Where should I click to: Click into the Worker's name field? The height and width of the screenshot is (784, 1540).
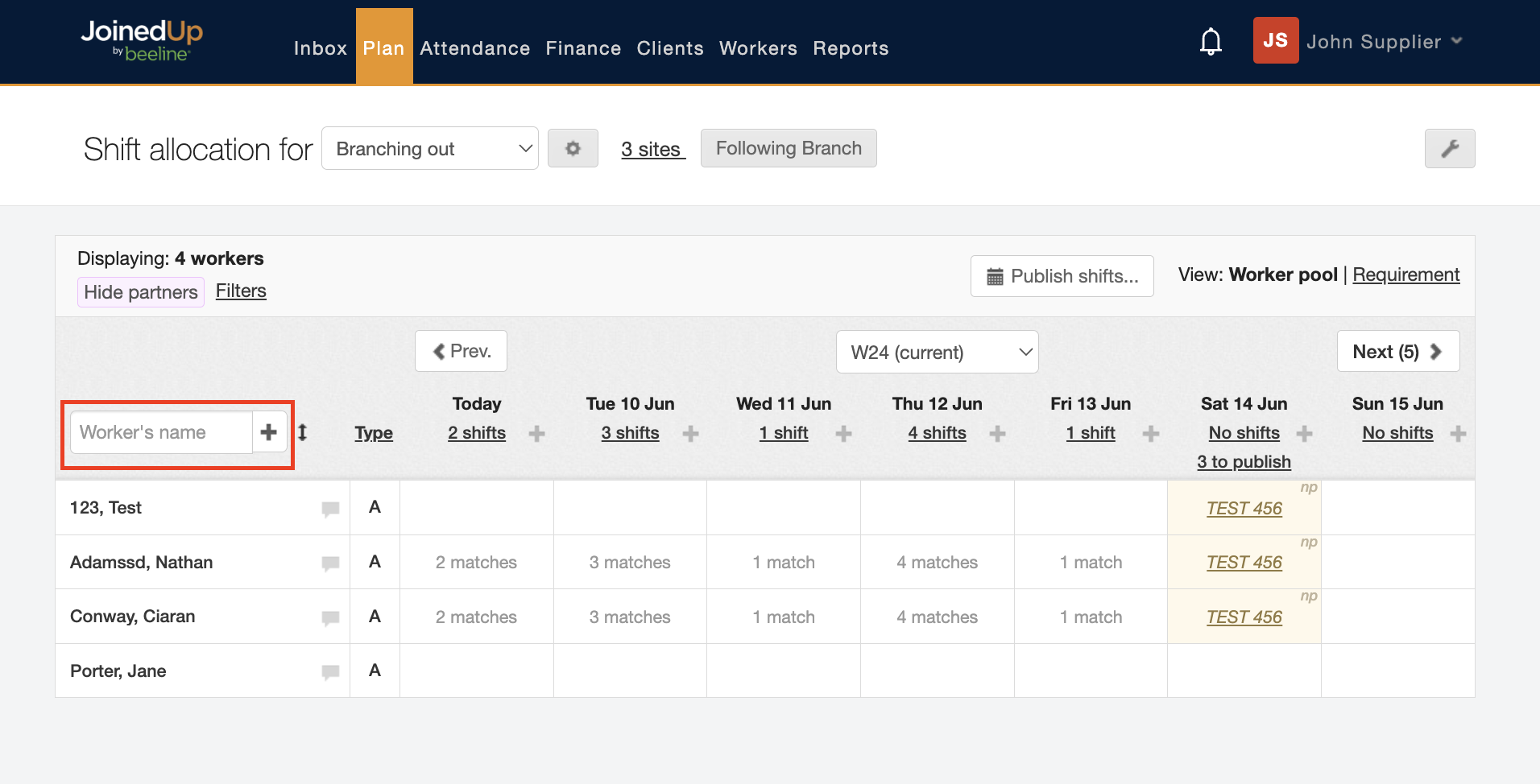(161, 432)
